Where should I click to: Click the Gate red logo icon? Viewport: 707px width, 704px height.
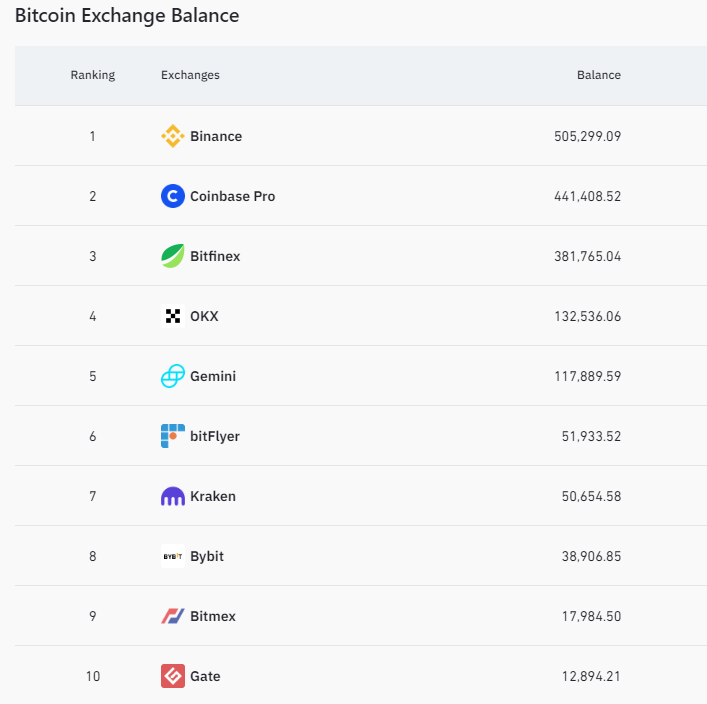[x=173, y=676]
